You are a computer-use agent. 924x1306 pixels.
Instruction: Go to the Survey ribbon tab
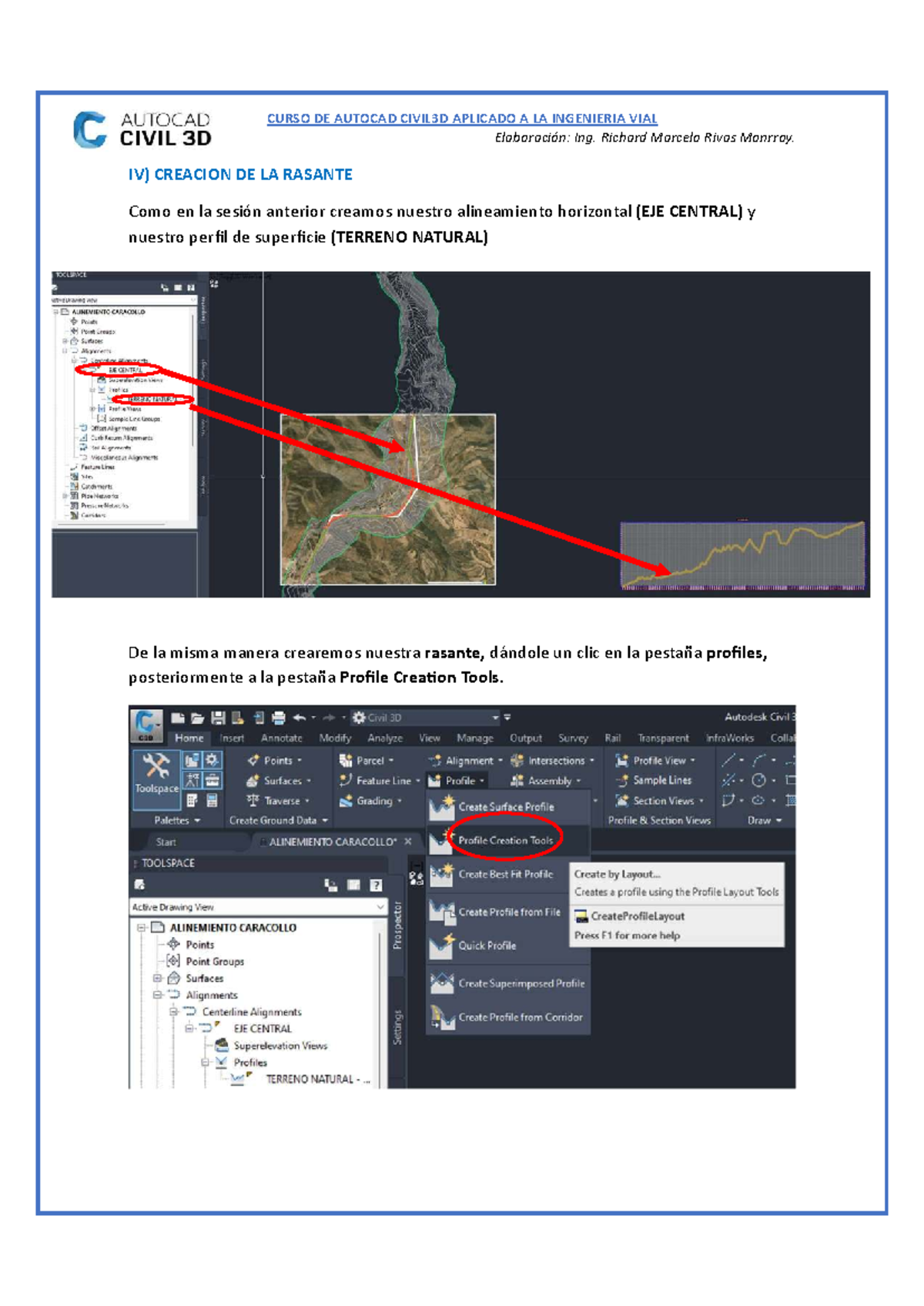(x=573, y=738)
